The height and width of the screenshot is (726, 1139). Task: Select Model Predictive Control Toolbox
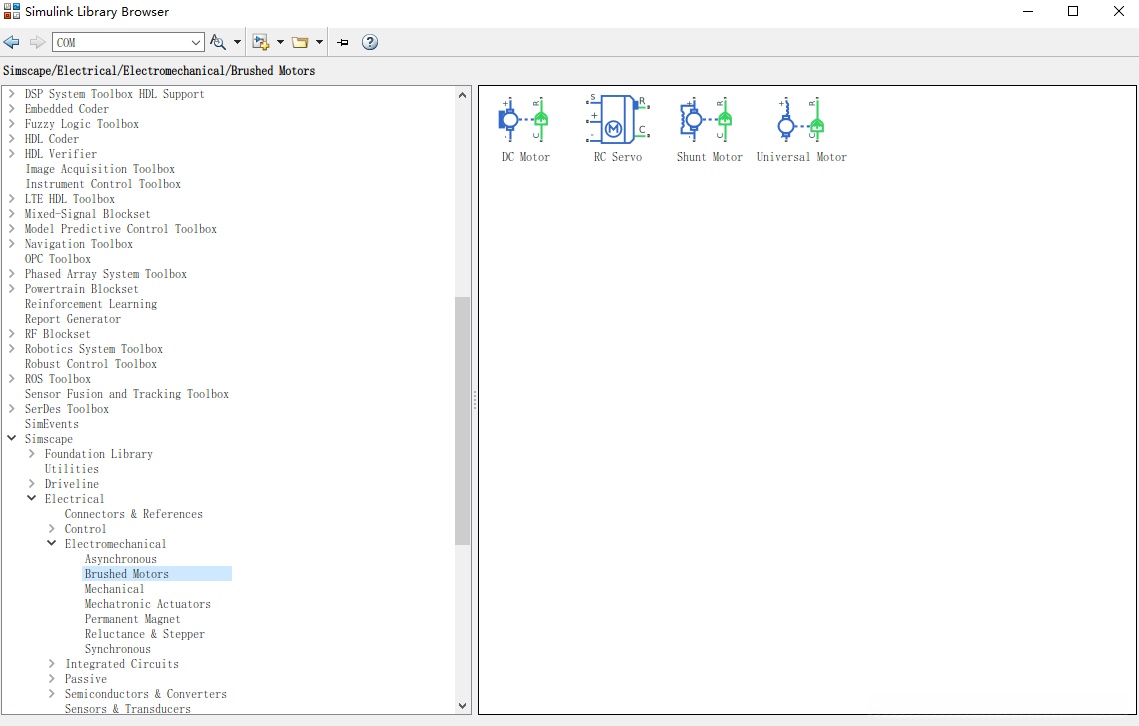coord(121,229)
